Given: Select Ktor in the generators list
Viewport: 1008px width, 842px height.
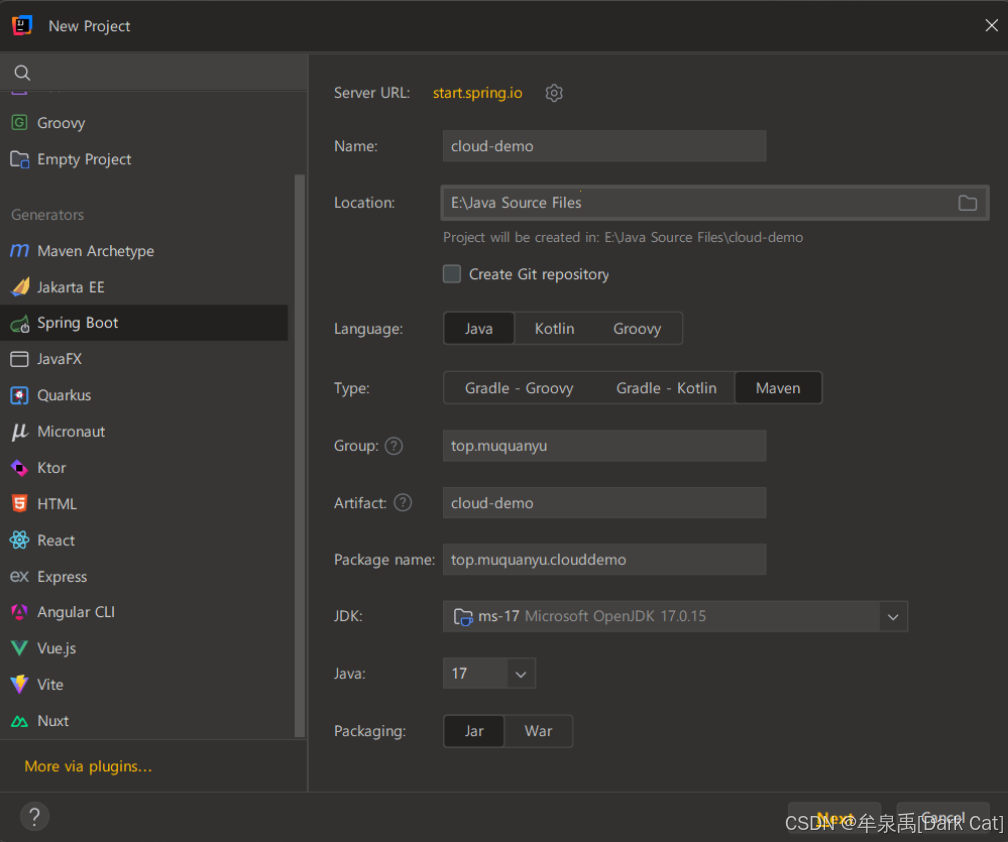Looking at the screenshot, I should pyautogui.click(x=144, y=467).
